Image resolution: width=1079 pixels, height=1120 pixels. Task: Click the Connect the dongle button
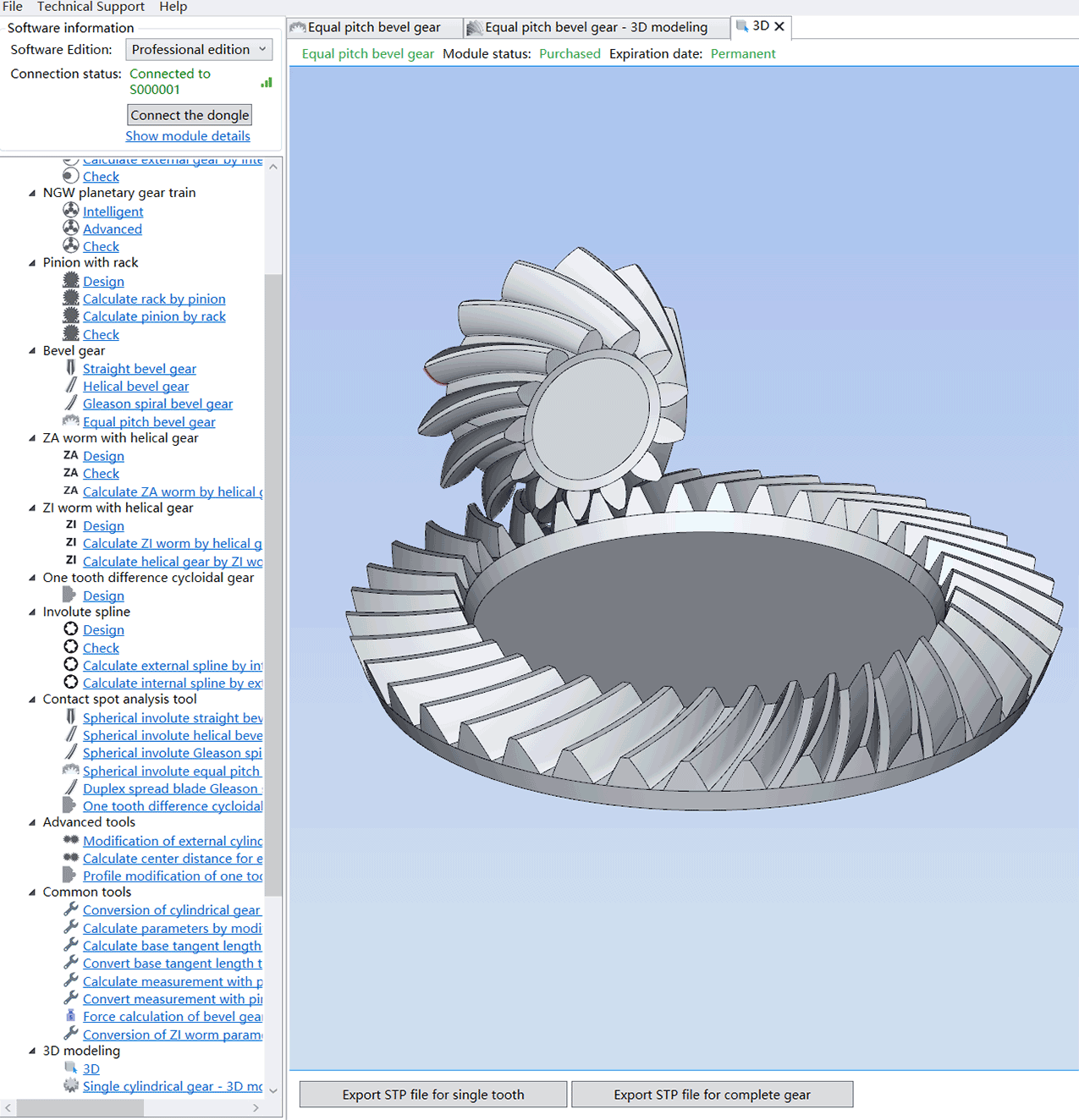(190, 115)
